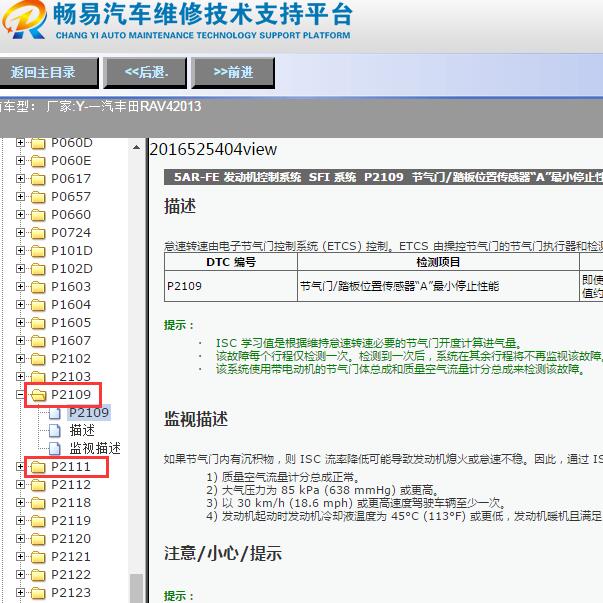Open the P2111 folder icon
The width and height of the screenshot is (603, 603).
click(x=38, y=467)
